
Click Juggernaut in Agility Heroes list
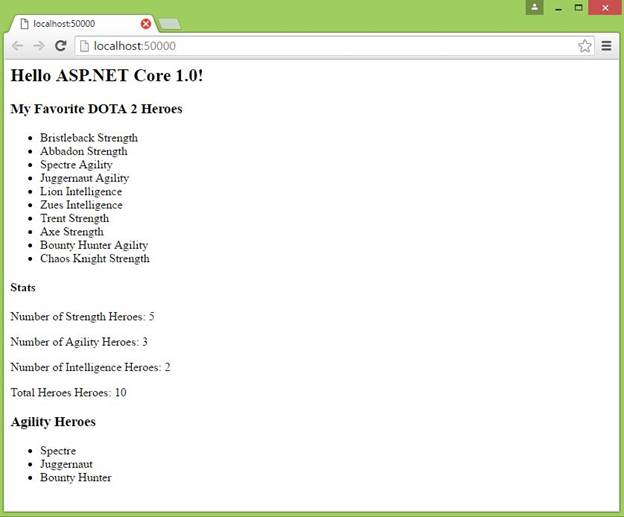pyautogui.click(x=66, y=464)
